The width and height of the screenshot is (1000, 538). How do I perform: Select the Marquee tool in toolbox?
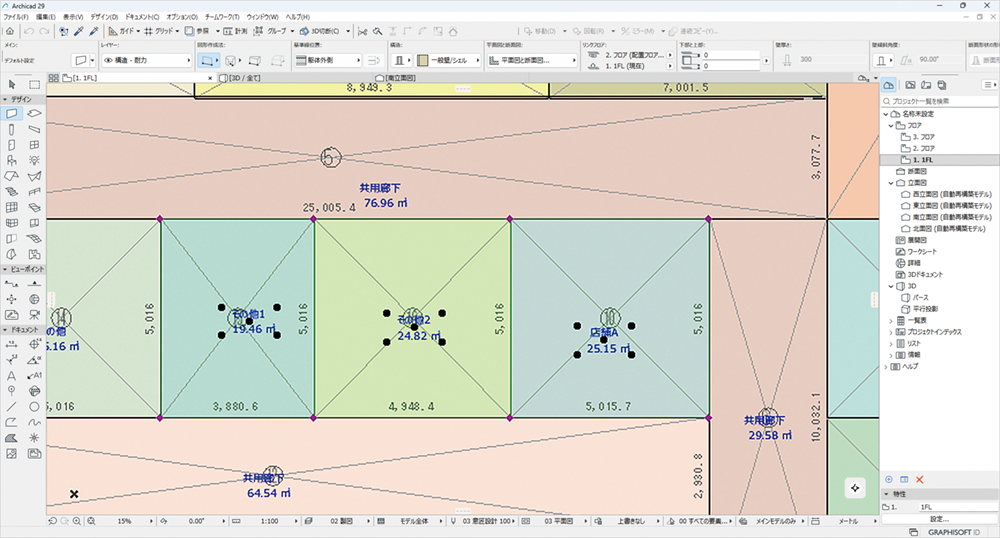pyautogui.click(x=33, y=84)
